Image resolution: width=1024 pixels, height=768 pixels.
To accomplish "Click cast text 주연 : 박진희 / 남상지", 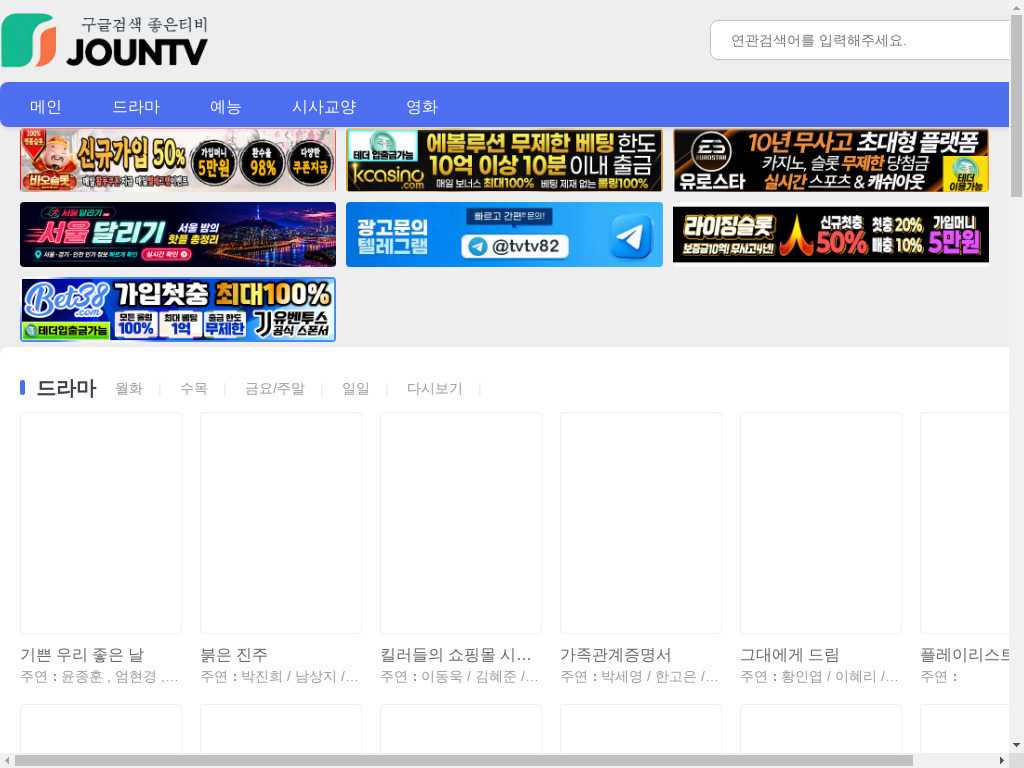I will pos(280,677).
